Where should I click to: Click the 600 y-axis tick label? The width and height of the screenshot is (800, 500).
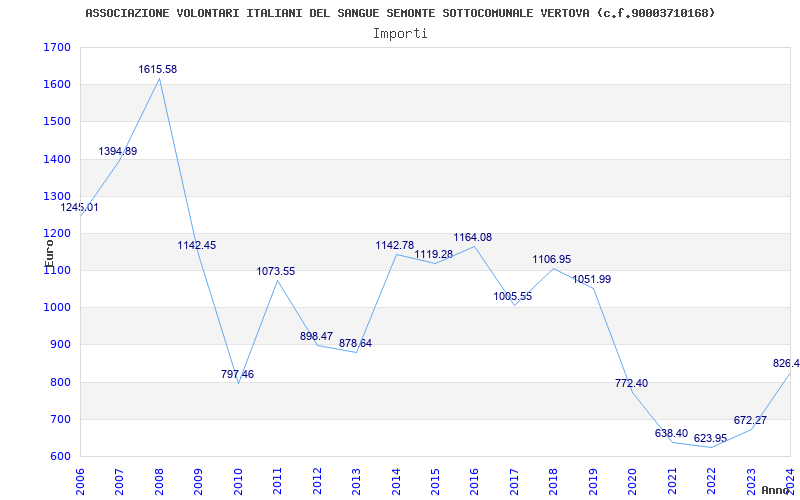[x=60, y=457]
